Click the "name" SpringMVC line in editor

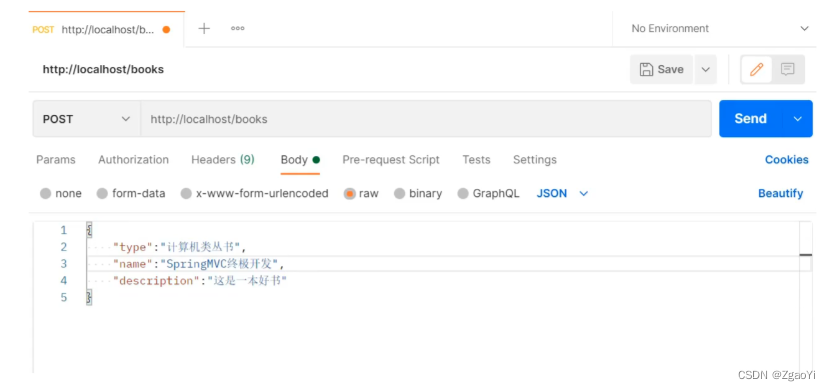pos(199,263)
